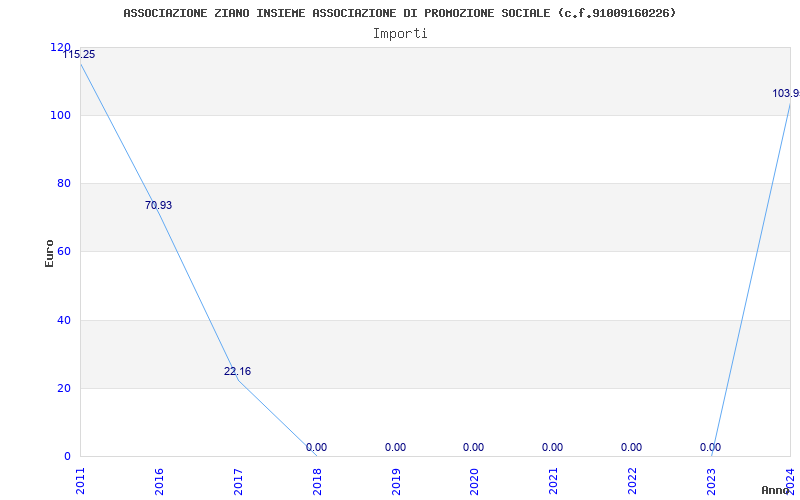Click the "Euro" y-axis title
This screenshot has width=800, height=500.
pyautogui.click(x=49, y=253)
